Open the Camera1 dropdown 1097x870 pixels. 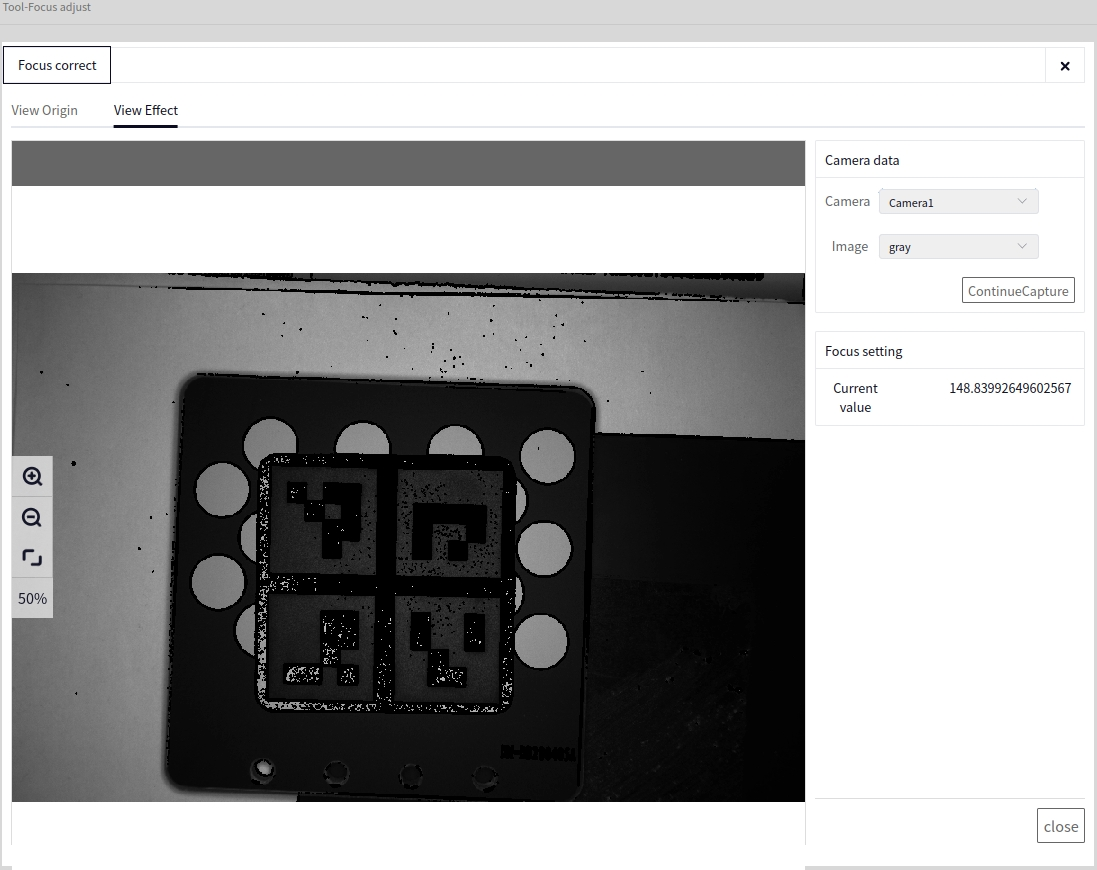(x=958, y=202)
